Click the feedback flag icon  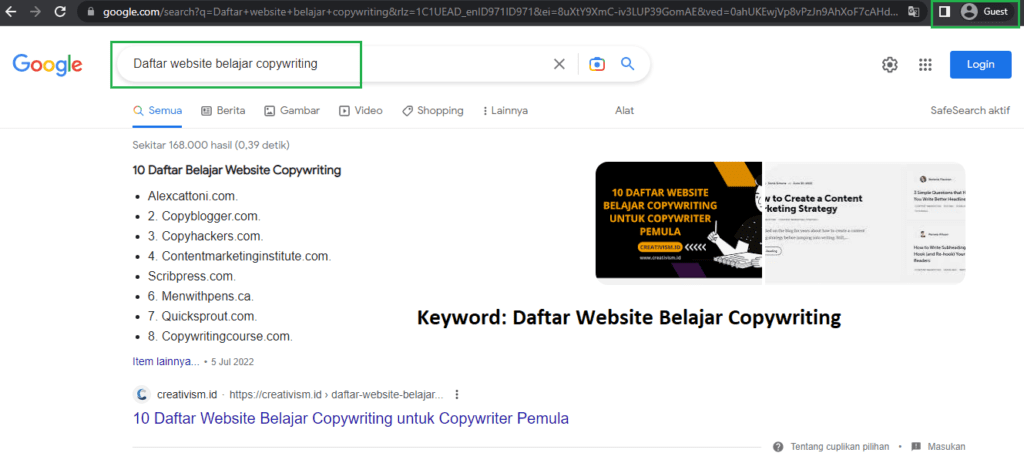916,447
